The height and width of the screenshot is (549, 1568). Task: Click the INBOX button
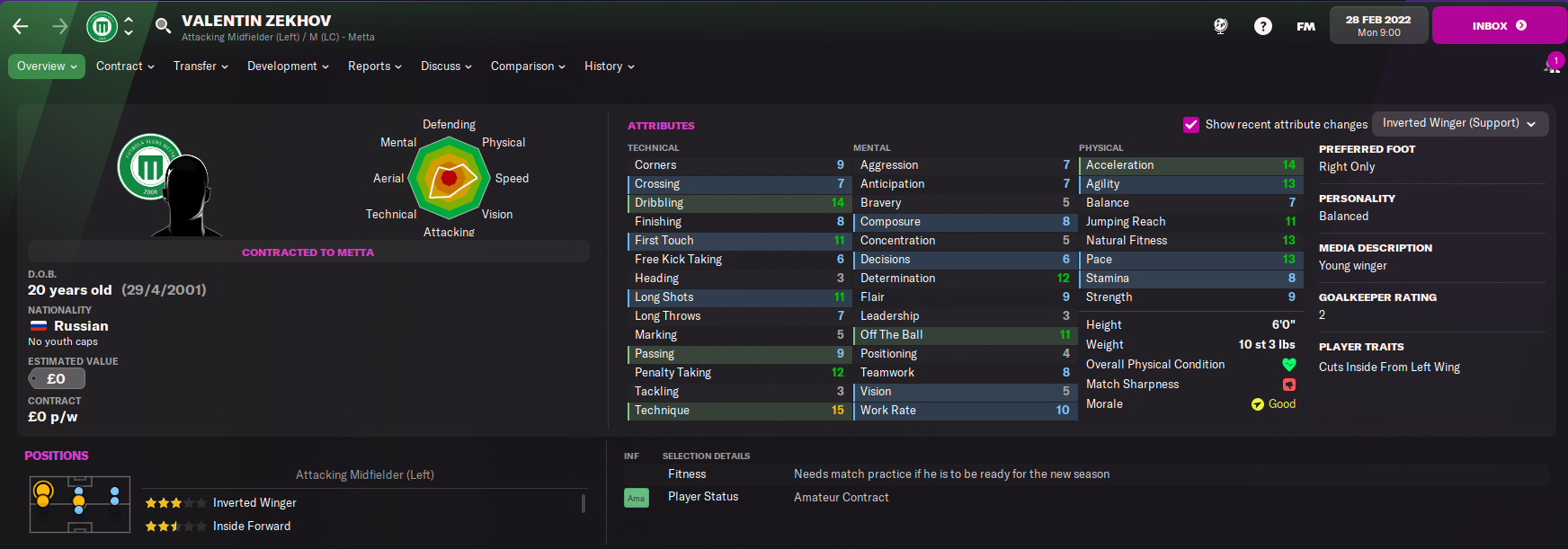tap(1499, 25)
